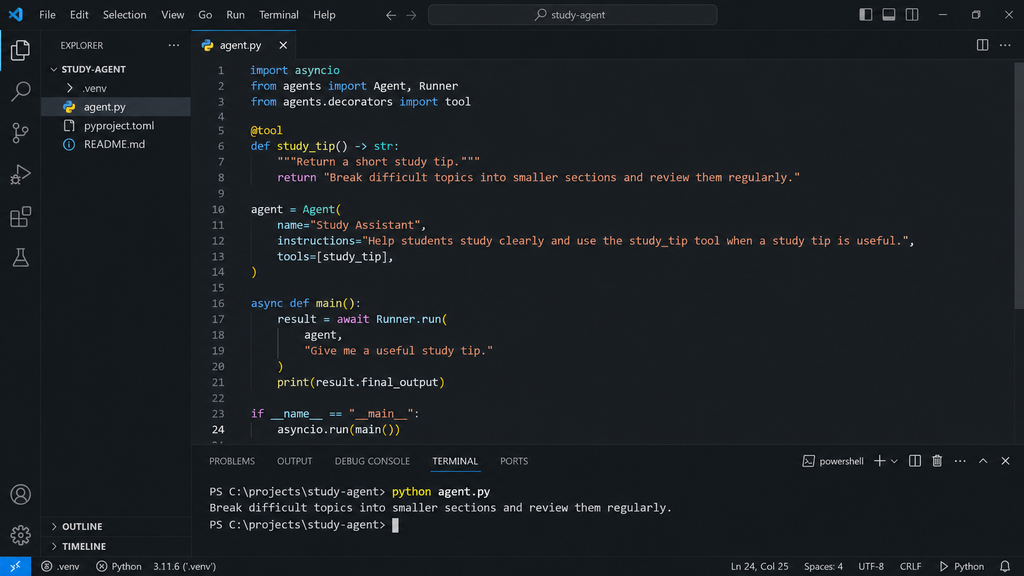
Task: Toggle the primary side bar layout icon
Action: click(x=865, y=14)
